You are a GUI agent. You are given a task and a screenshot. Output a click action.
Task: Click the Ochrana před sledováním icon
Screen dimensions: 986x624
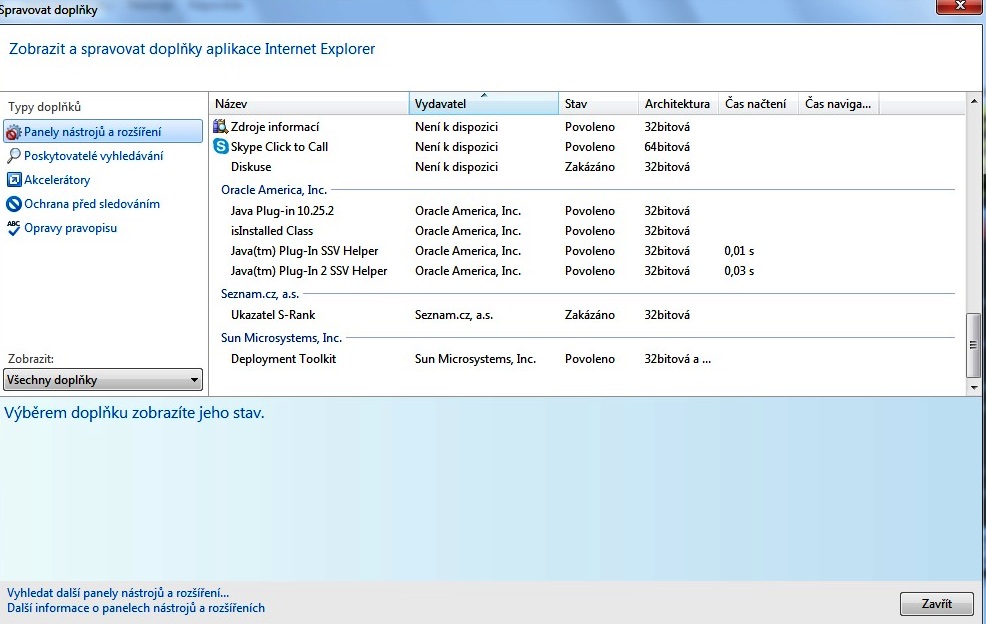pos(13,204)
